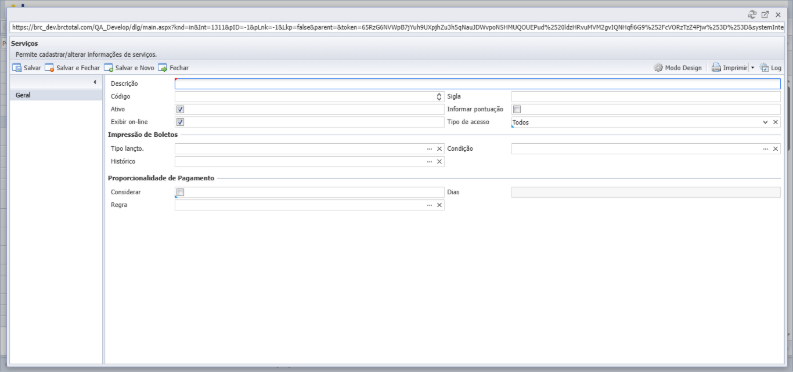Open Modo Design gear option
793x372 pixels.
678,68
